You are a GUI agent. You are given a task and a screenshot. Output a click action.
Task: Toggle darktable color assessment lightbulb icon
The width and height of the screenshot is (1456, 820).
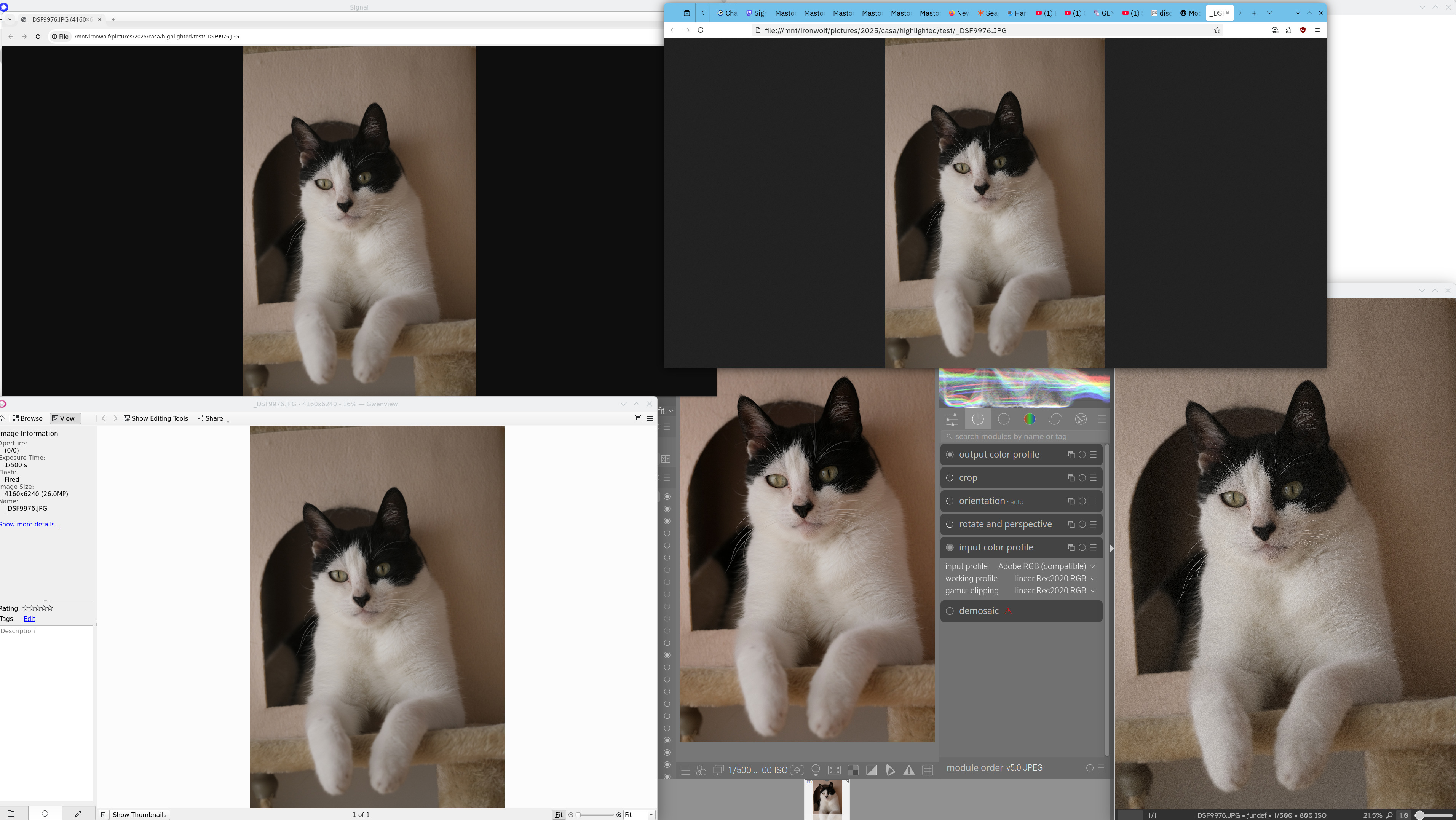[x=816, y=770]
